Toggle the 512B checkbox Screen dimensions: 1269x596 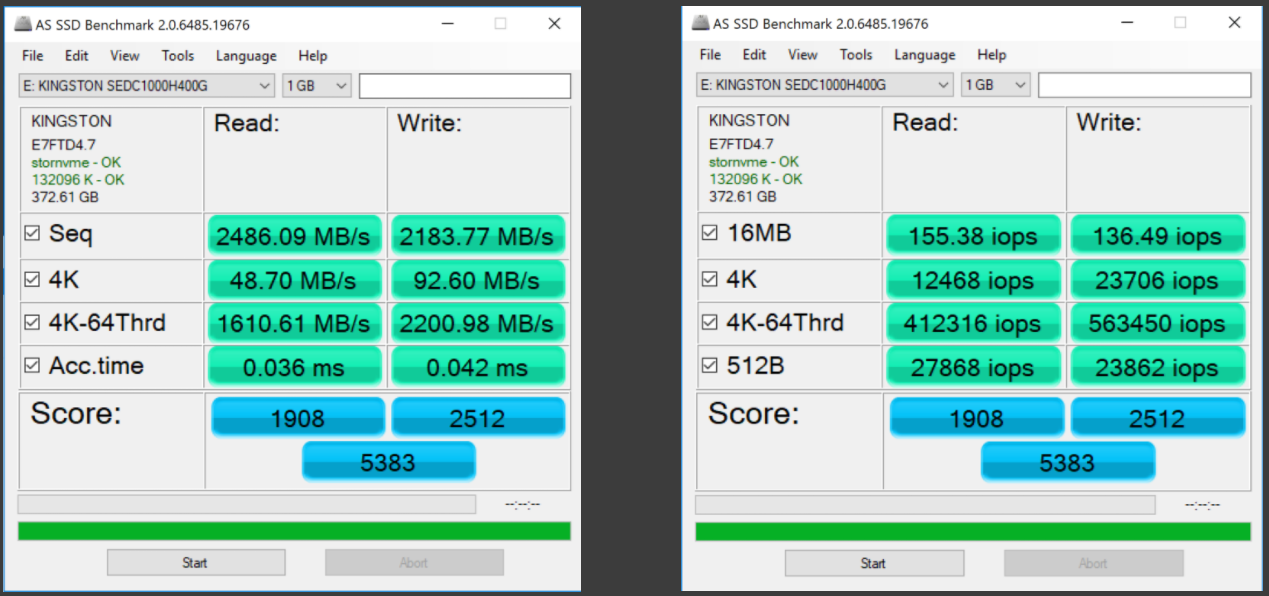(710, 366)
